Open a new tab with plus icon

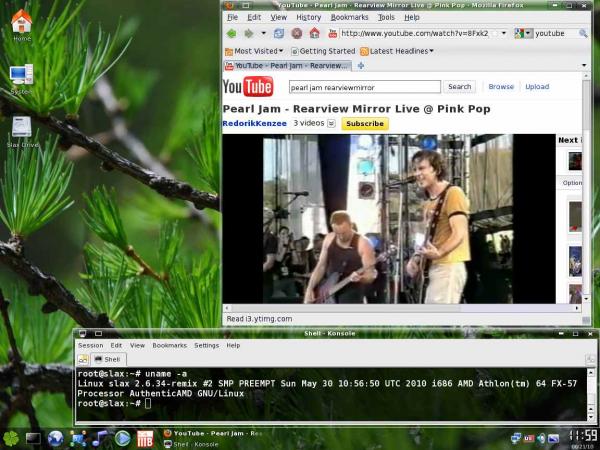360,66
